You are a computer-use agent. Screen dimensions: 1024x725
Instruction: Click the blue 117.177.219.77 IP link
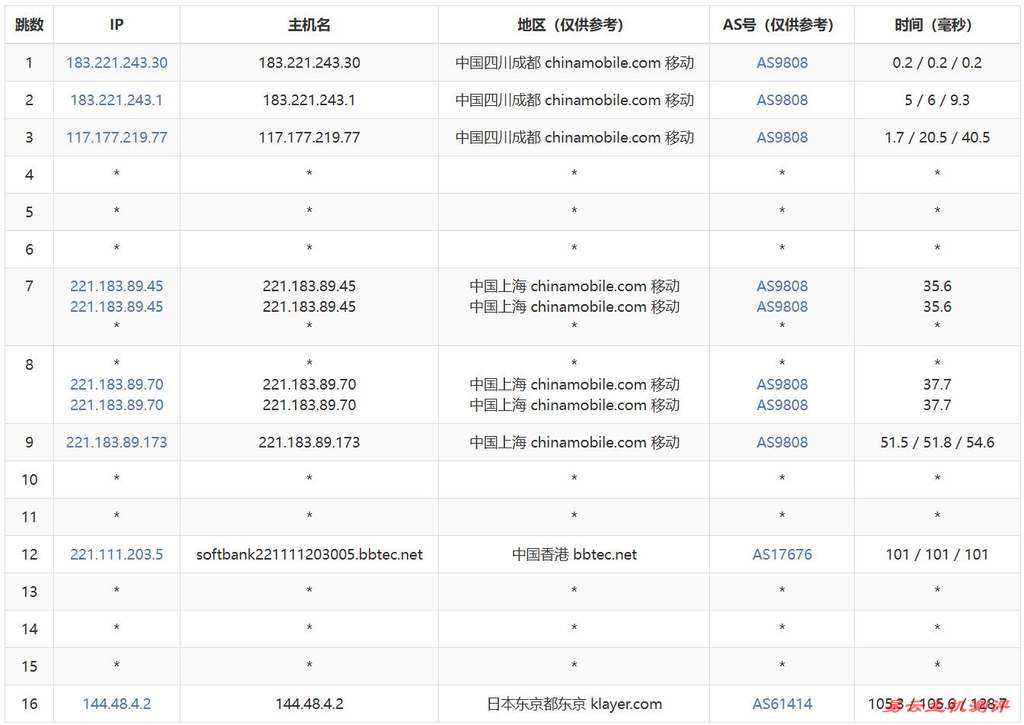(x=117, y=137)
